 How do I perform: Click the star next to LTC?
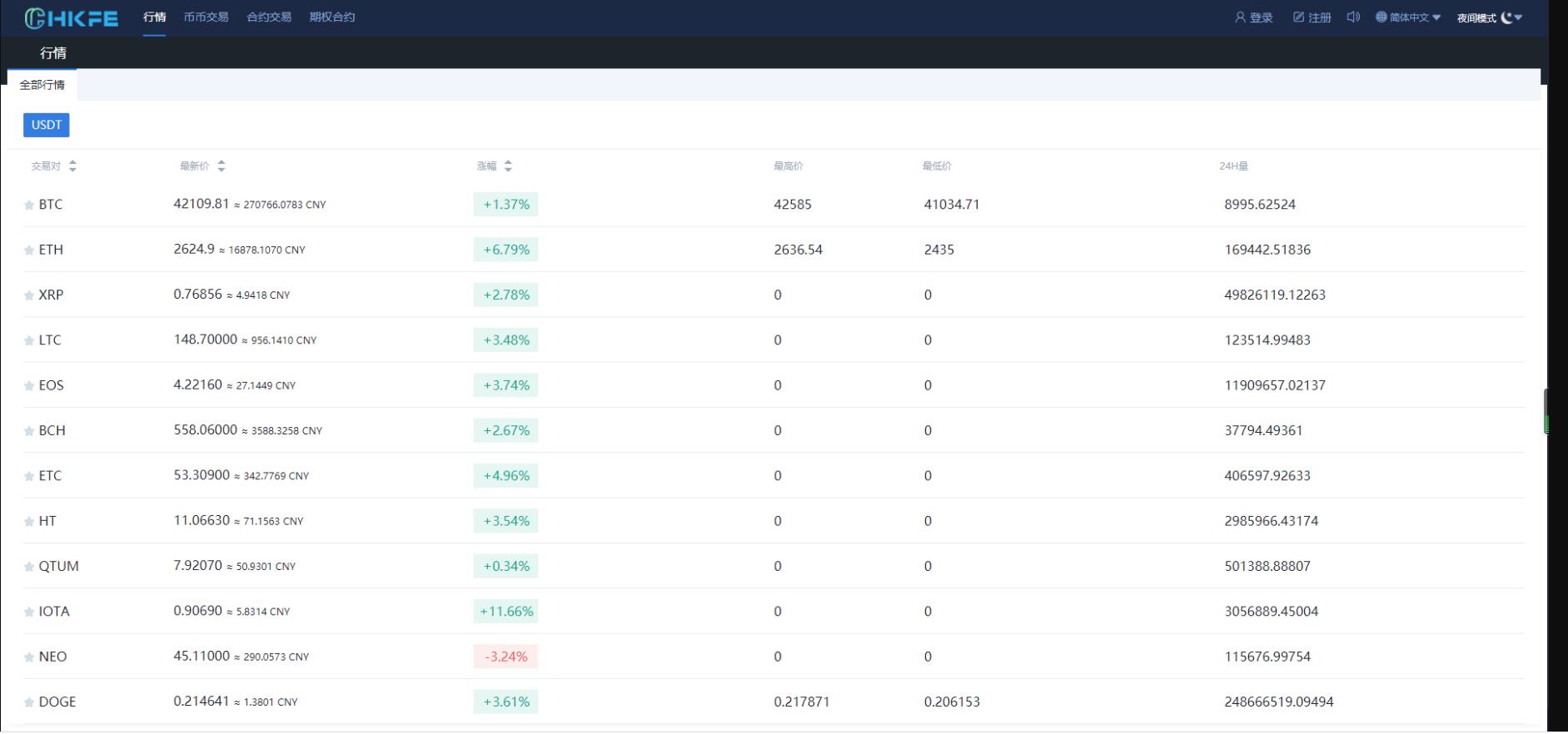pos(29,340)
